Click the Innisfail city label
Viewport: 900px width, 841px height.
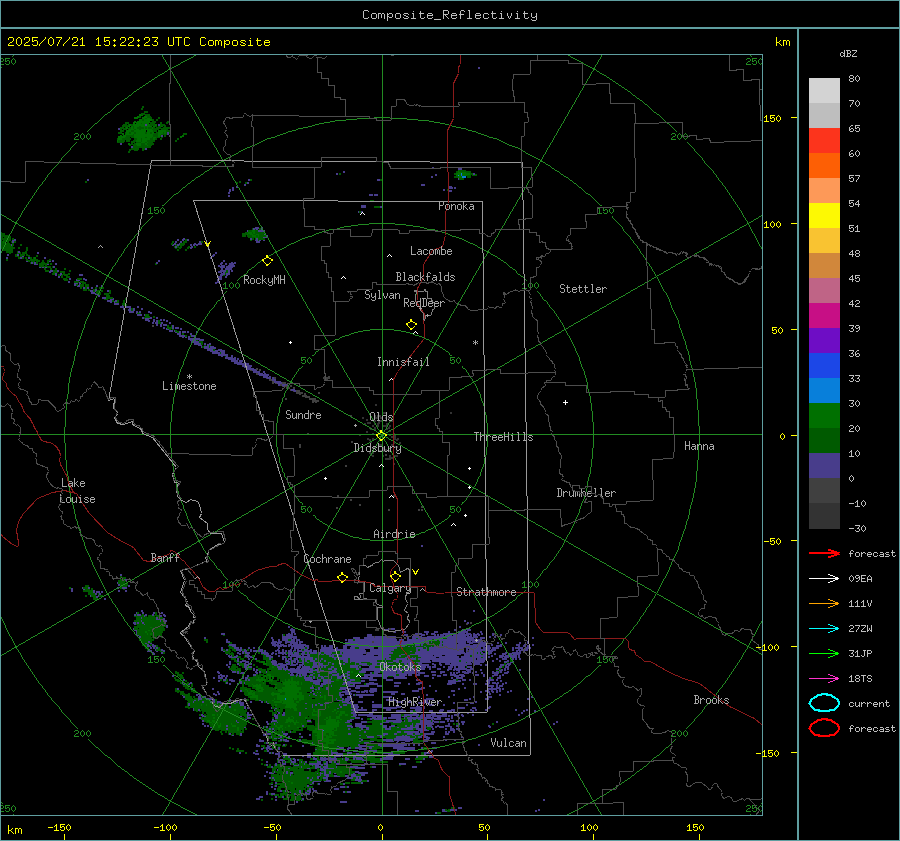tap(403, 362)
